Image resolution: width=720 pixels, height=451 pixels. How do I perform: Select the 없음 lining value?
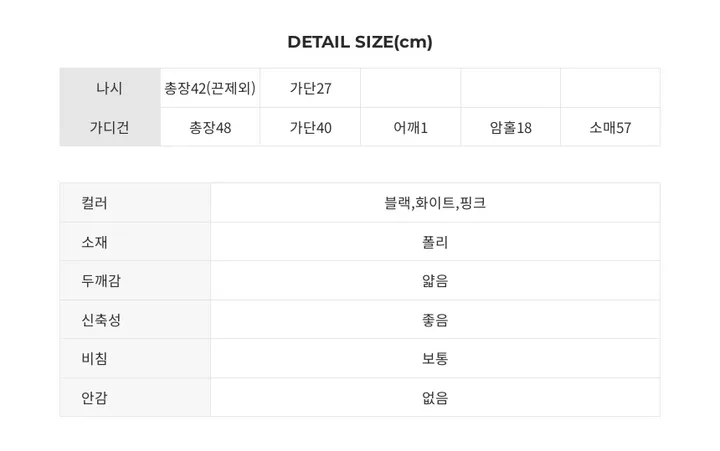pos(435,397)
